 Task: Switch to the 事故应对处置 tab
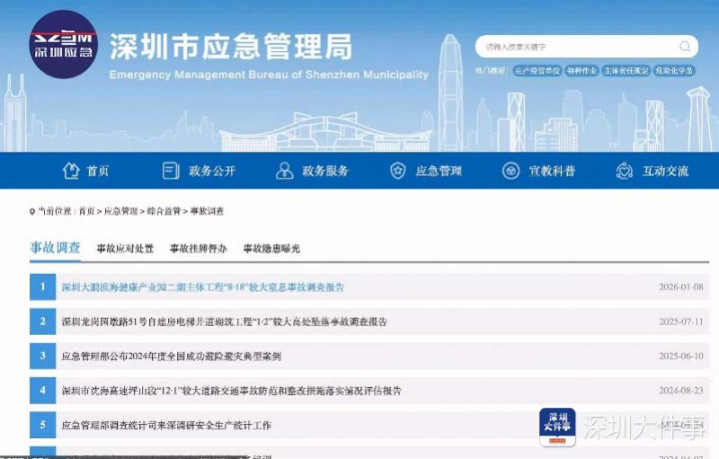click(125, 249)
